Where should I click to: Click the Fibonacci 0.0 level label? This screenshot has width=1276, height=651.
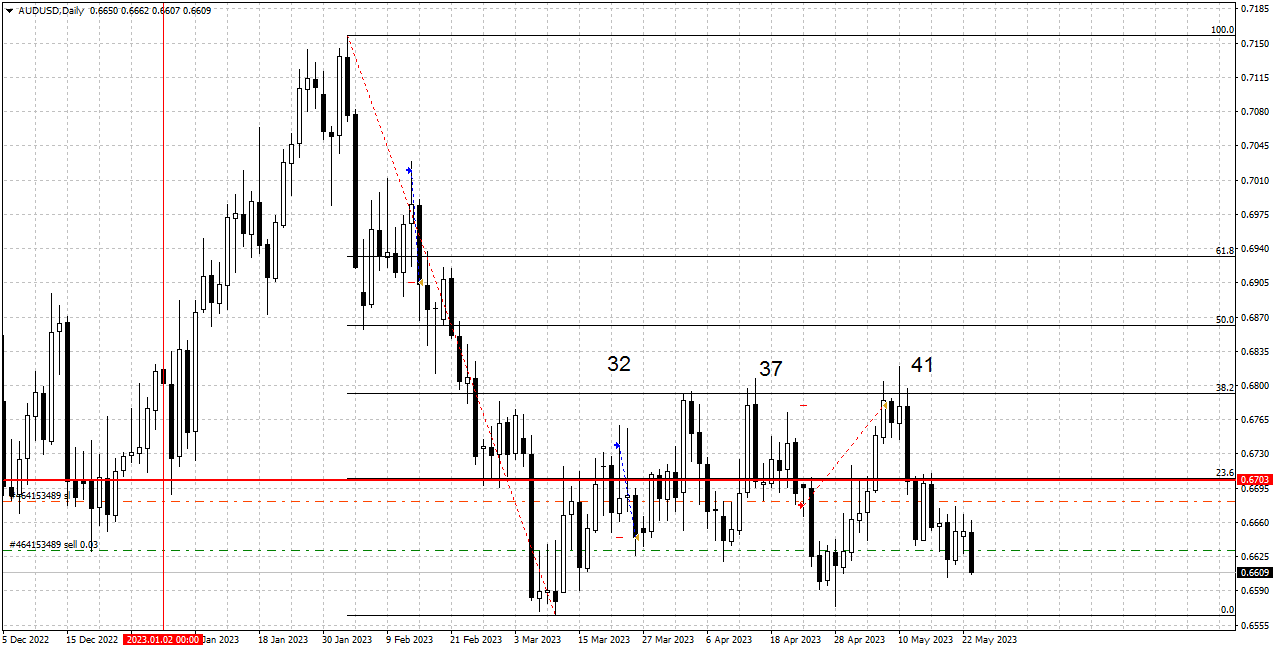(1227, 609)
